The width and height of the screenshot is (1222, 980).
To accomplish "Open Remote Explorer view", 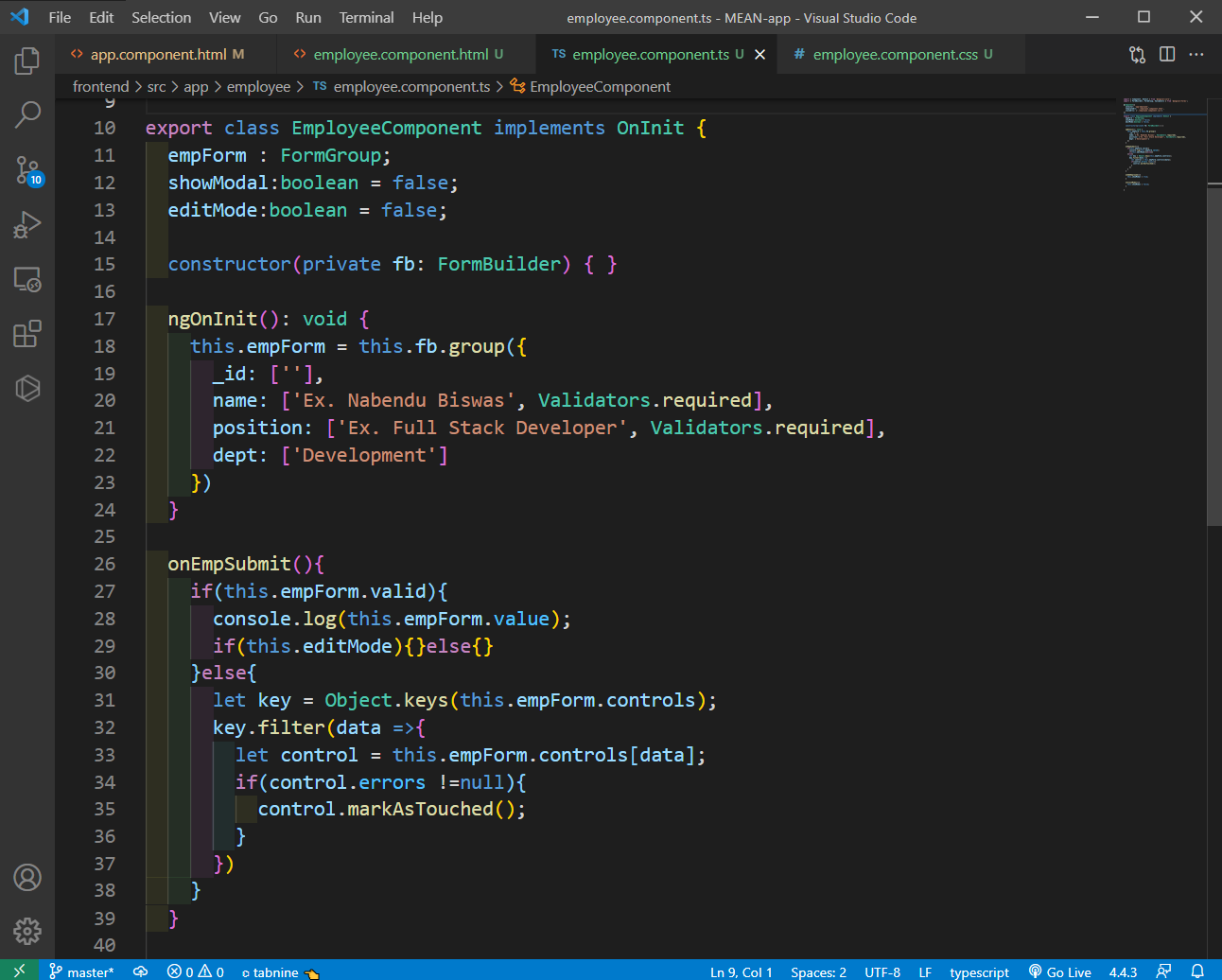I will (27, 279).
